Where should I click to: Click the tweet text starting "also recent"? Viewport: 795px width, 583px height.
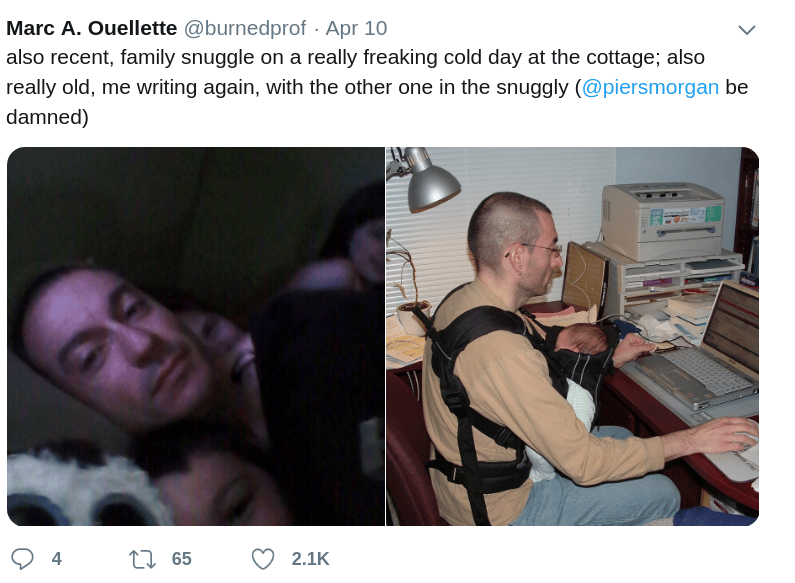click(x=377, y=87)
